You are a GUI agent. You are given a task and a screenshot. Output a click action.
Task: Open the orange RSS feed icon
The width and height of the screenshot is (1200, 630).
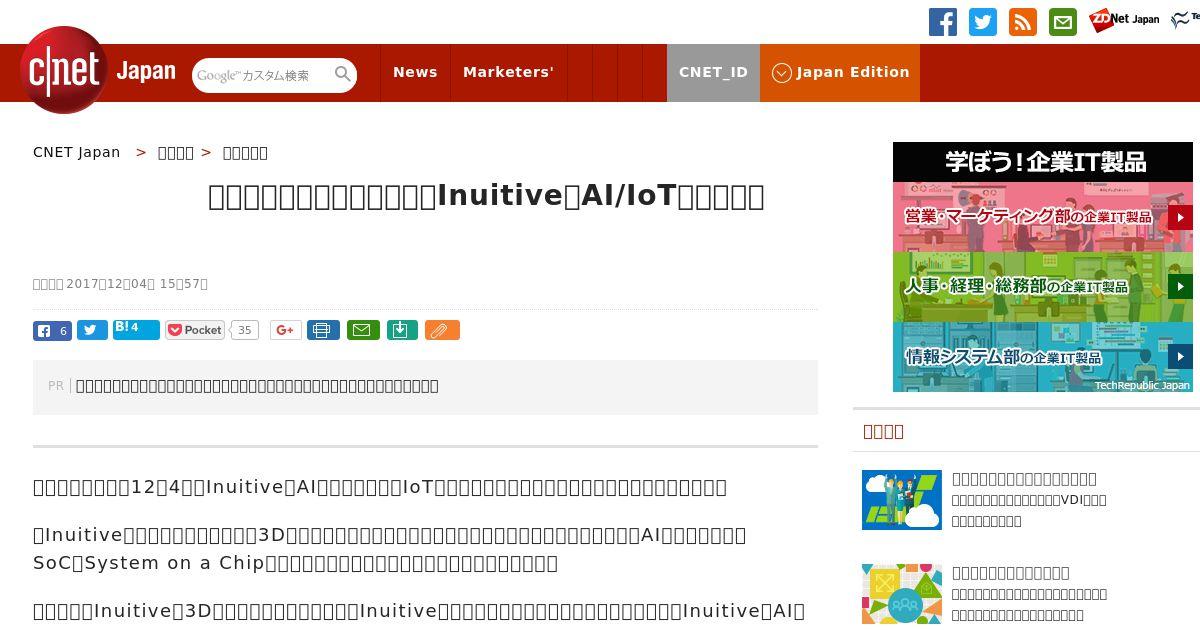pos(1023,22)
